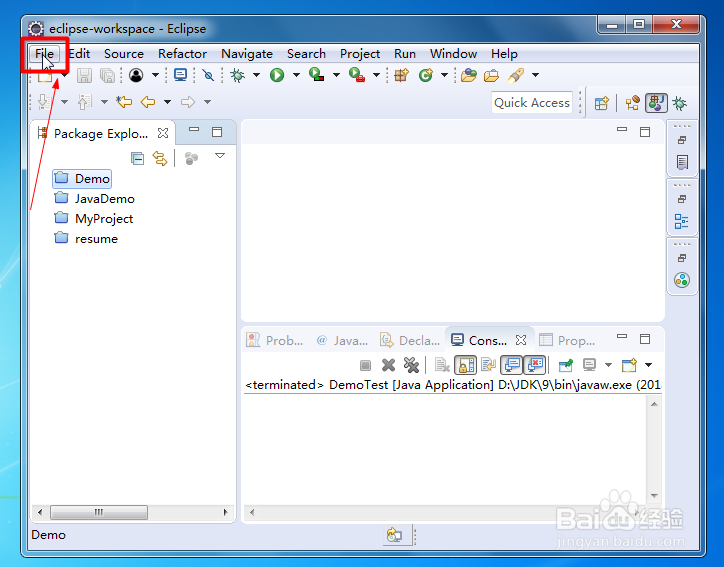
Task: Click Collapse All in Package Explorer
Action: tap(137, 158)
